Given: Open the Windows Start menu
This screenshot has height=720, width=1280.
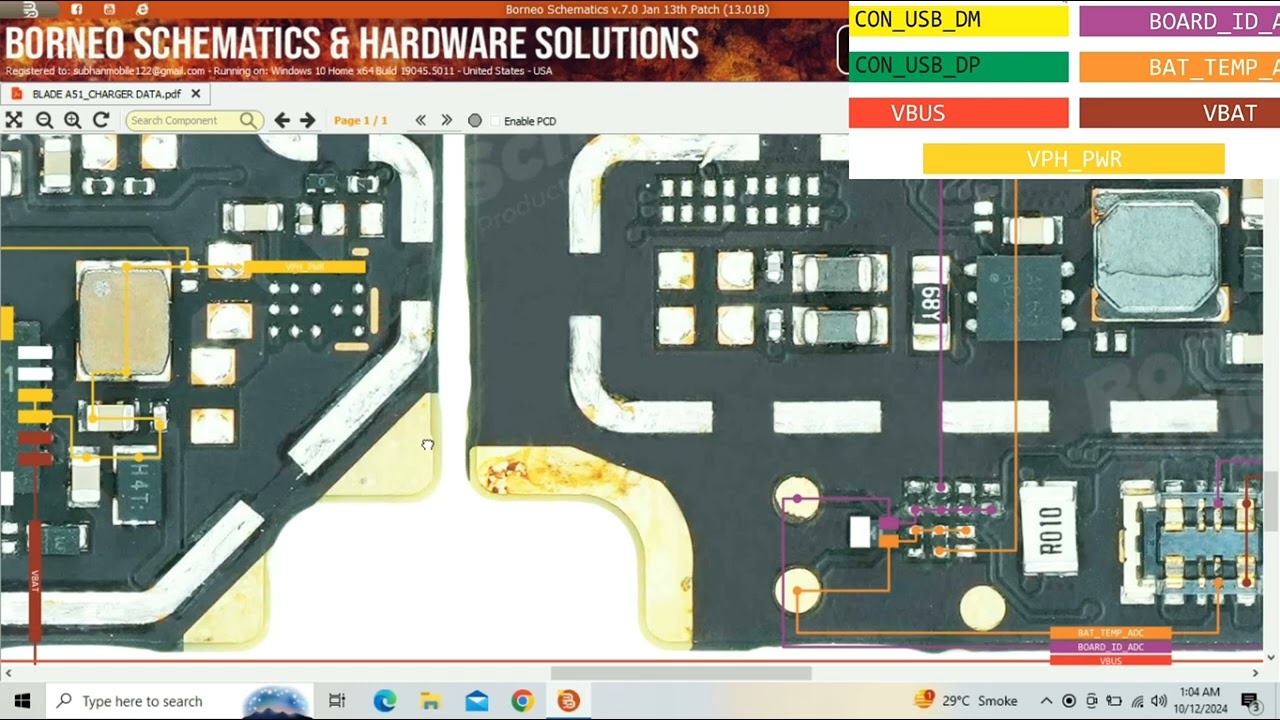Looking at the screenshot, I should point(22,701).
